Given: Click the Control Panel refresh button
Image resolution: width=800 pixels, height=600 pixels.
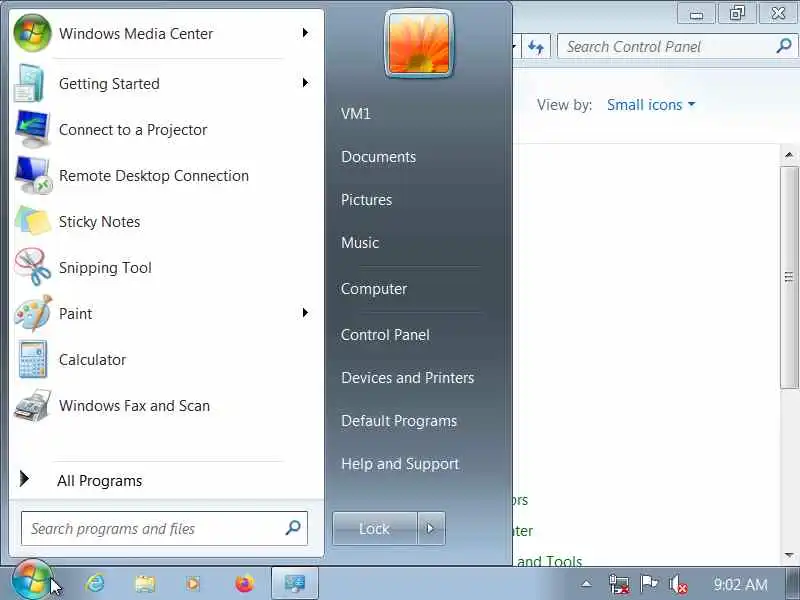Looking at the screenshot, I should (x=536, y=47).
